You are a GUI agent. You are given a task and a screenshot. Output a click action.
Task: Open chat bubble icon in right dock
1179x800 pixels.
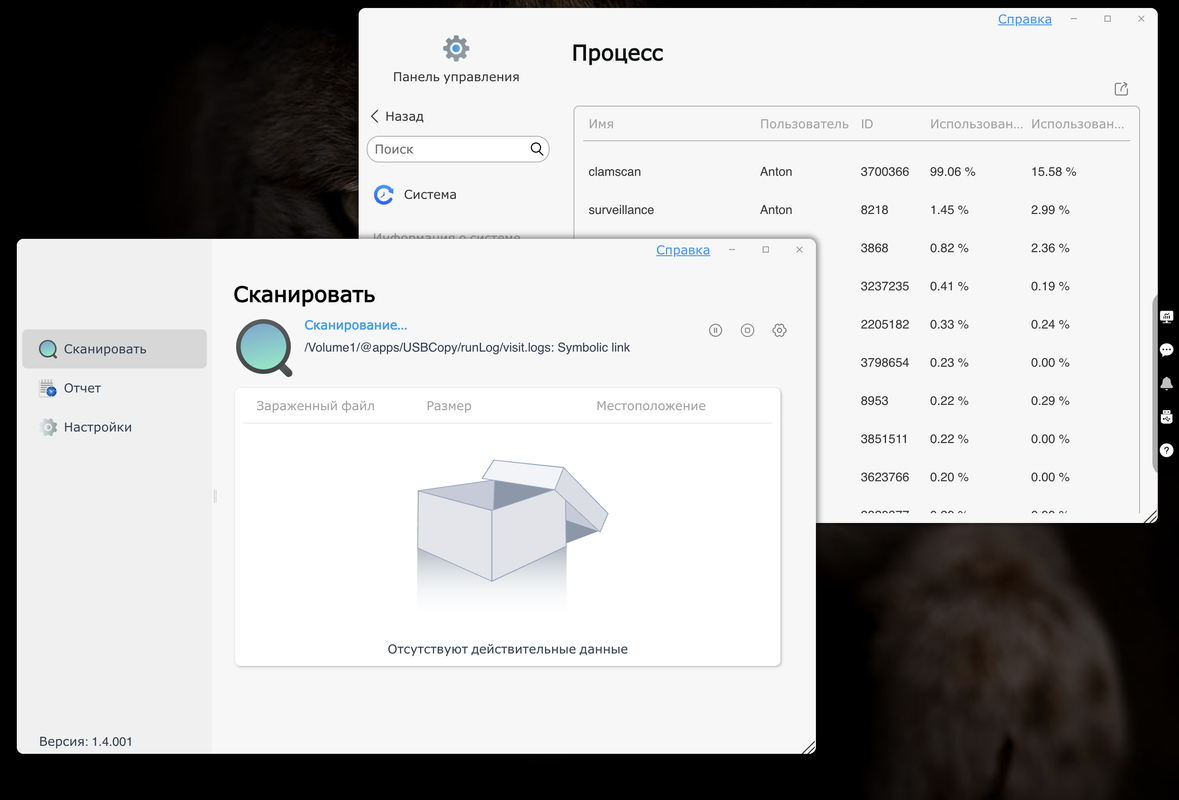coord(1166,350)
